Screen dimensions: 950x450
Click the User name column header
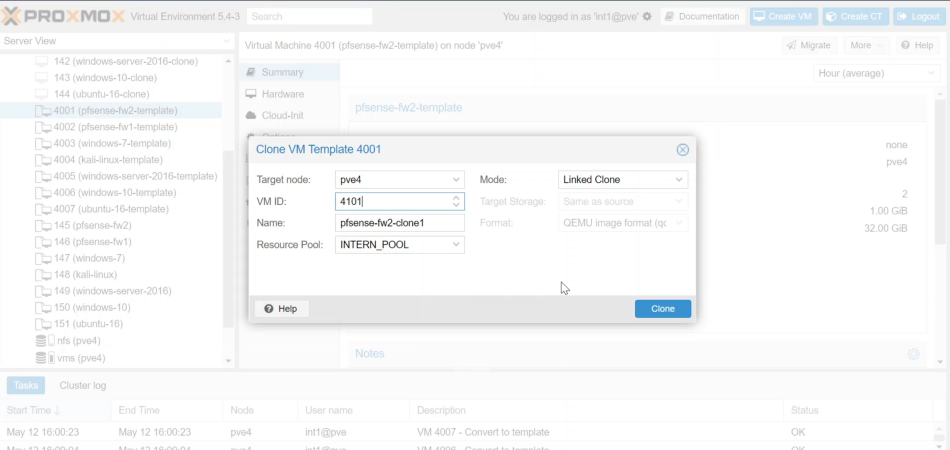coord(353,410)
